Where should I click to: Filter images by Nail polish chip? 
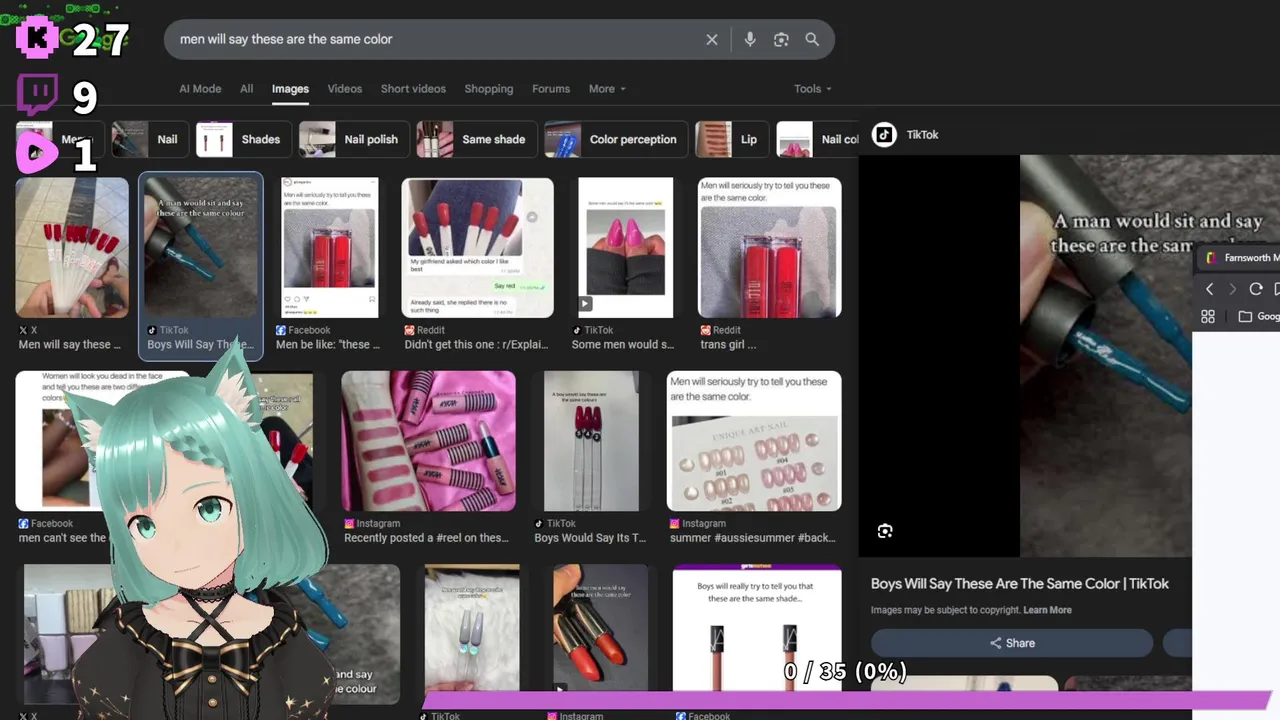tap(353, 140)
